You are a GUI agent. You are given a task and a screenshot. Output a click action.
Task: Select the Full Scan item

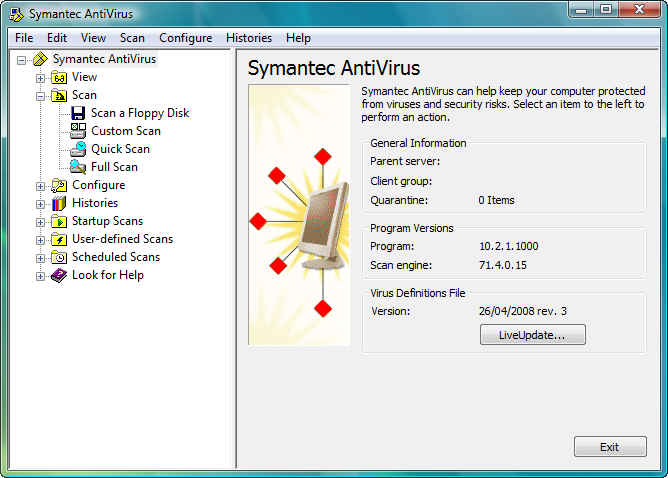coord(114,167)
